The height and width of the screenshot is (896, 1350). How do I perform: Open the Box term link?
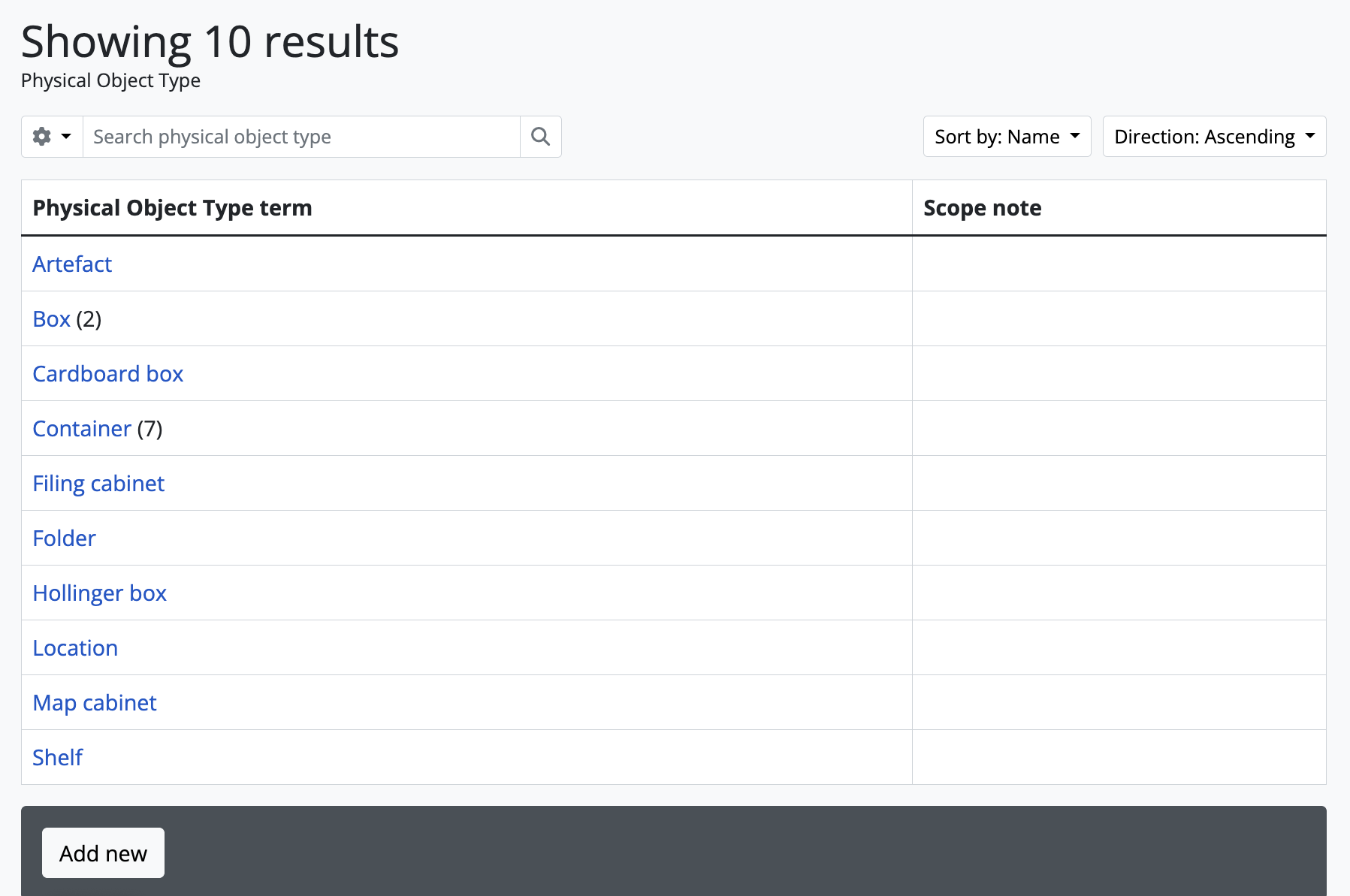[x=51, y=319]
